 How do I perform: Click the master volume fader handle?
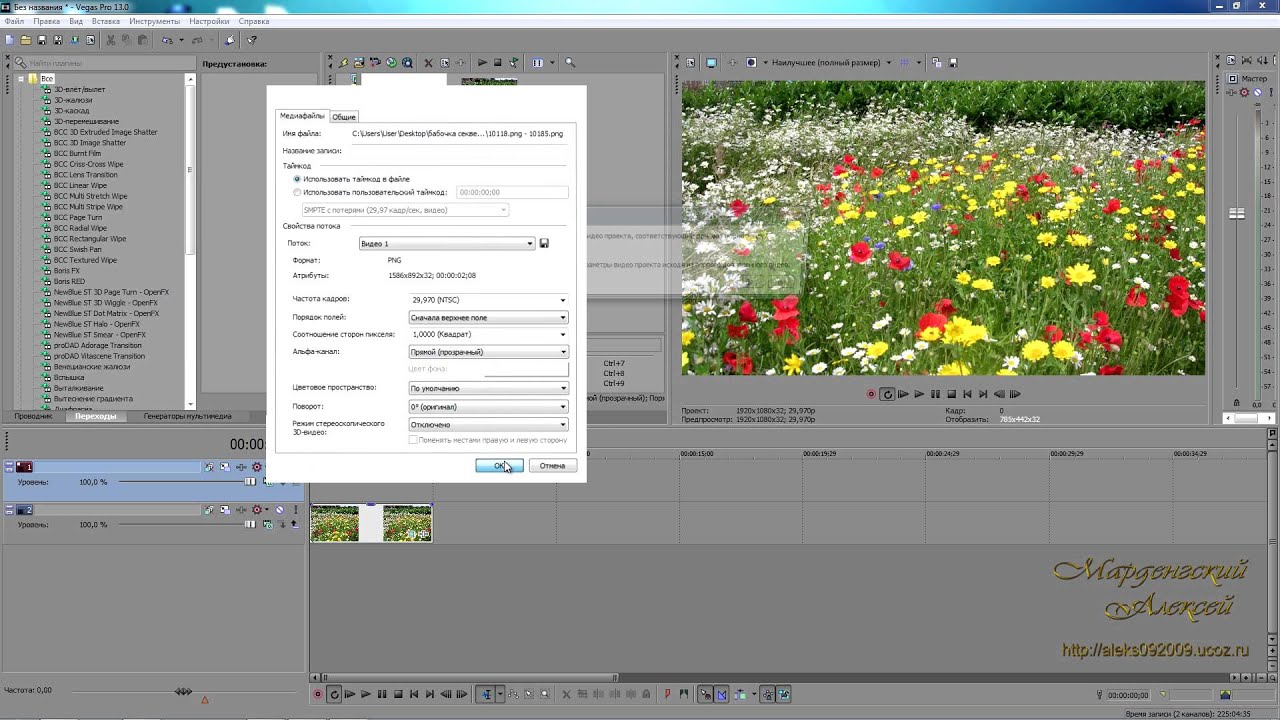pos(1237,213)
